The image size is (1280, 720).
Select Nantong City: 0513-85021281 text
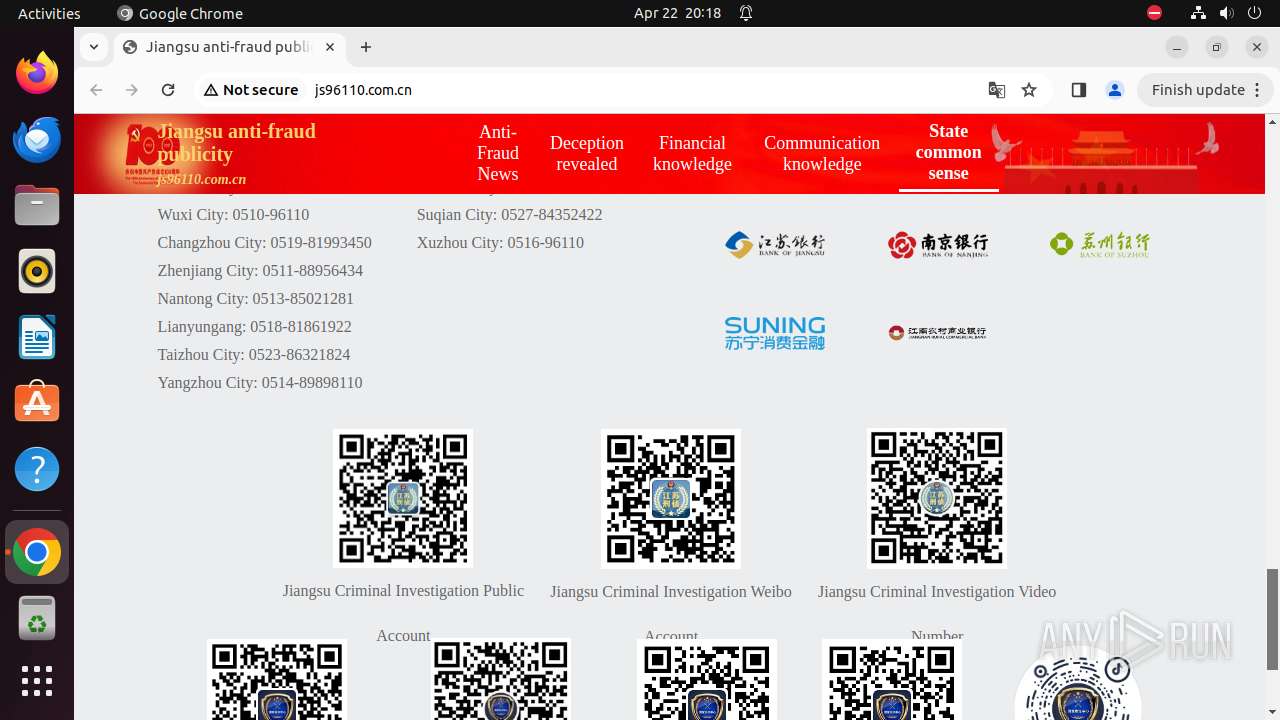point(255,299)
